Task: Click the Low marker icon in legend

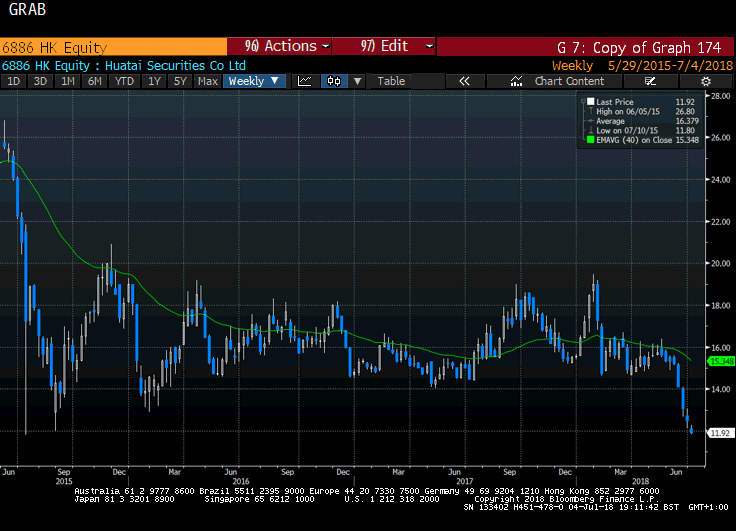Action: coord(591,130)
